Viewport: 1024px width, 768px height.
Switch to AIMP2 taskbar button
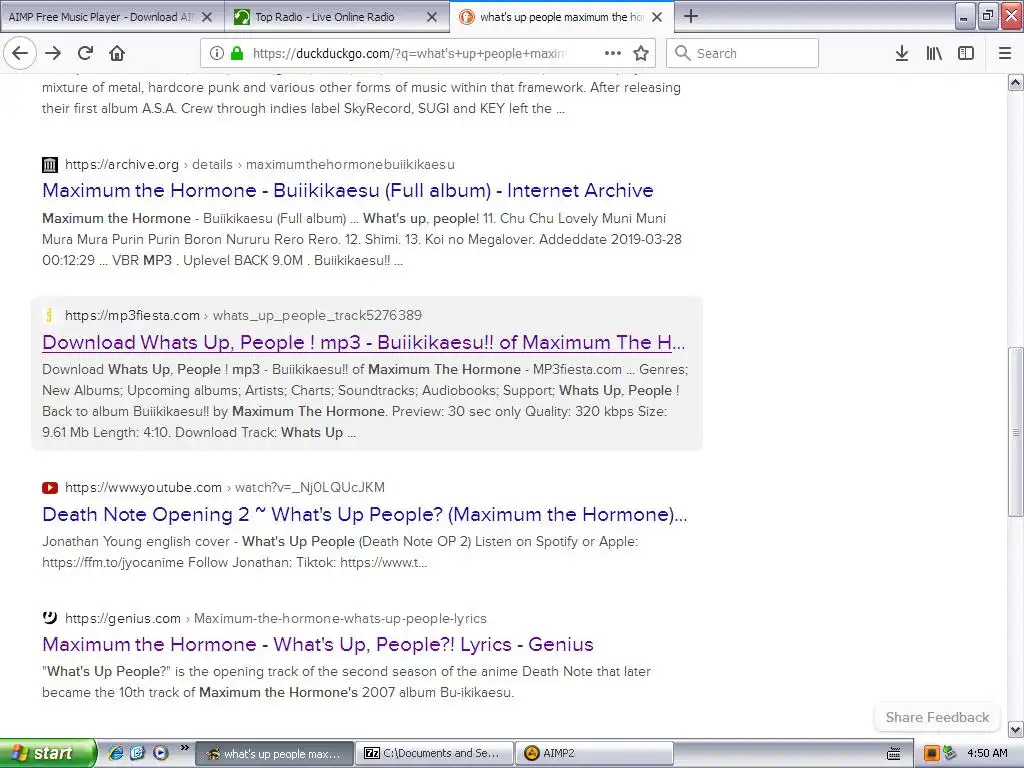pyautogui.click(x=594, y=754)
